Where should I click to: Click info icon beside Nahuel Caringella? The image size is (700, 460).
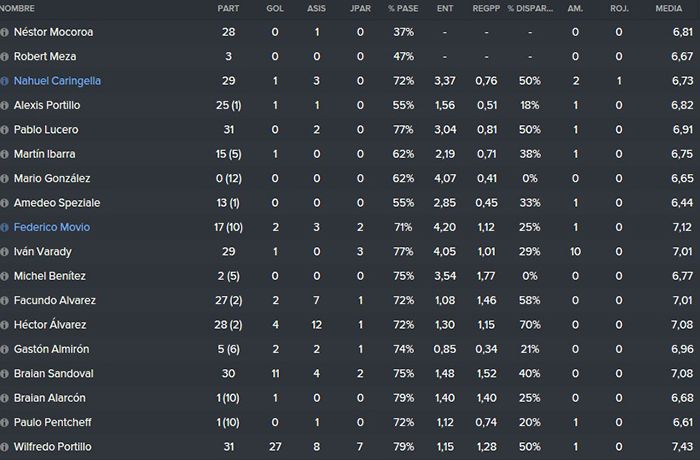pyautogui.click(x=4, y=81)
